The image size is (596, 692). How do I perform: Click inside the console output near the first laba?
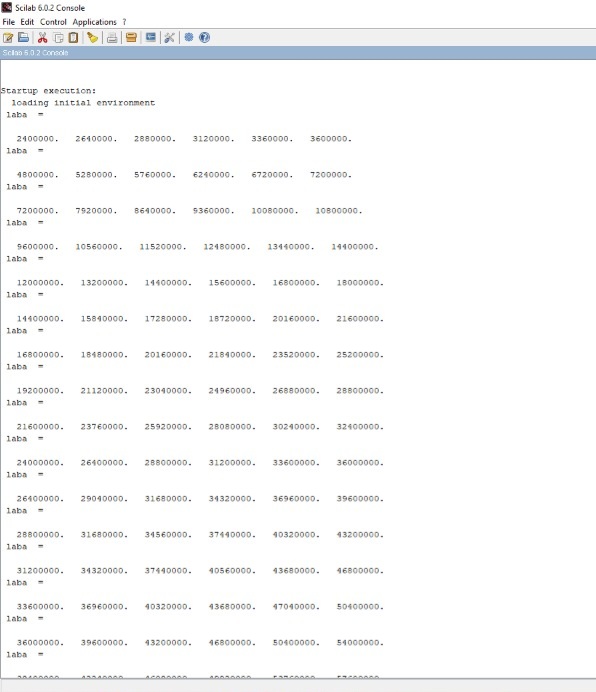[17, 115]
